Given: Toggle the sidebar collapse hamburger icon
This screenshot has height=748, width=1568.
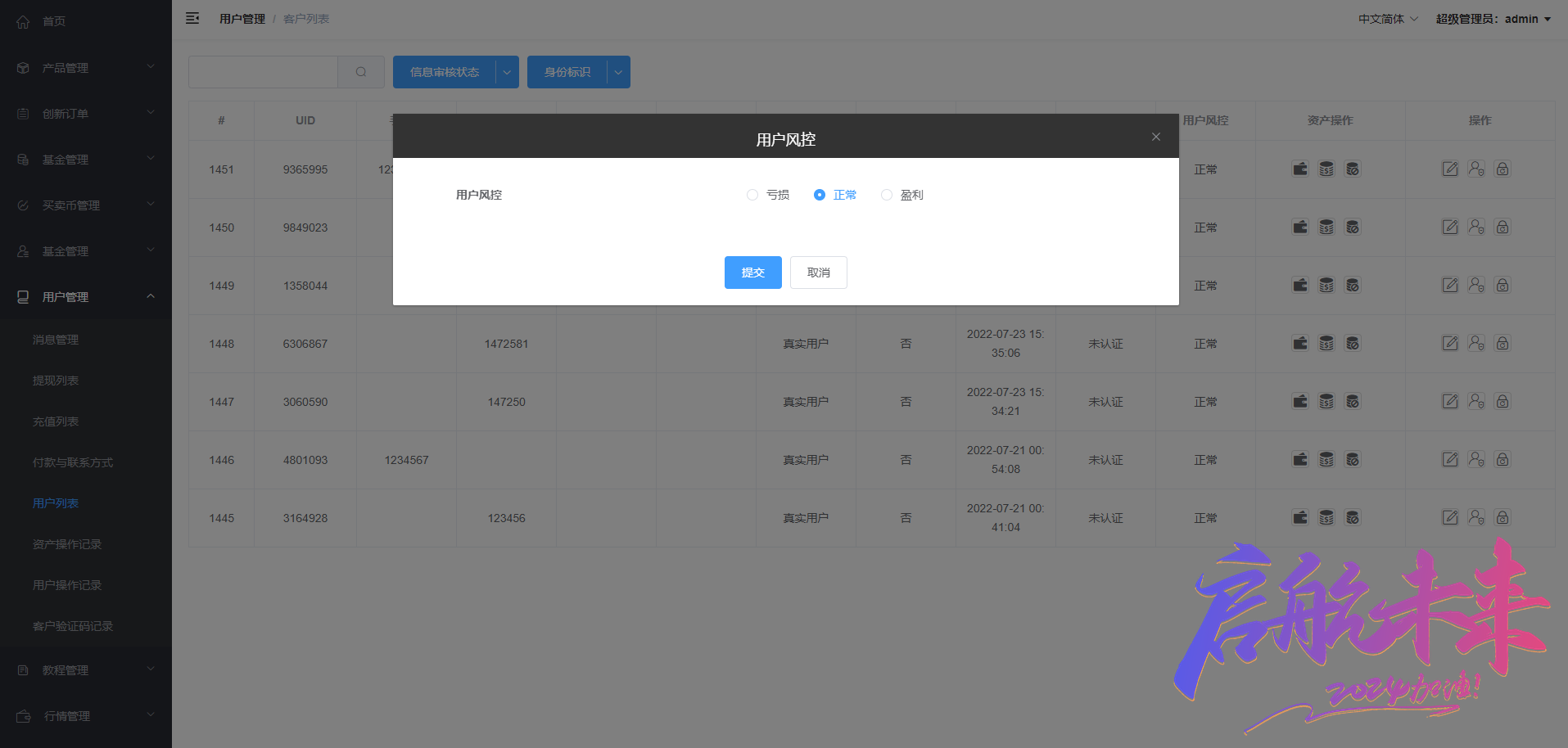Looking at the screenshot, I should 192,18.
